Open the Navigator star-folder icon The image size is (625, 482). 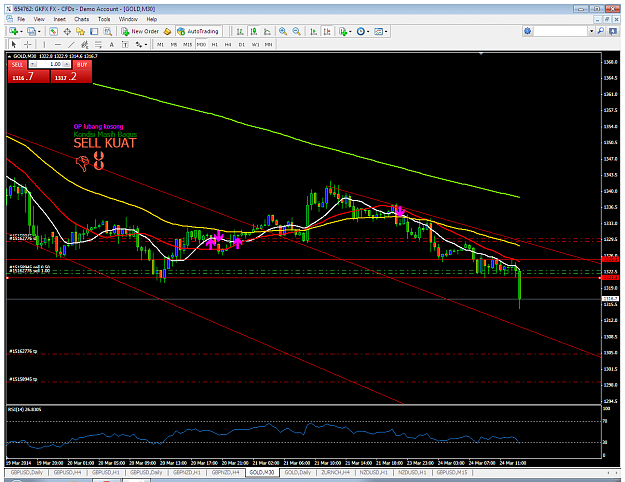coord(81,31)
